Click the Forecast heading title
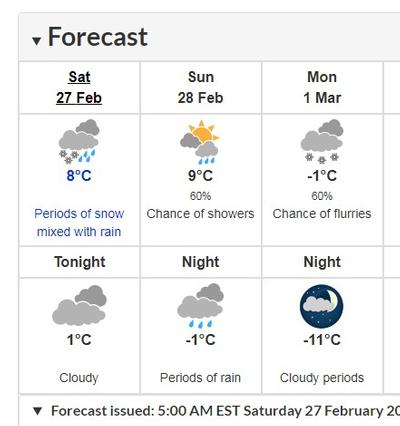Screen dimensions: 400x426 [98, 37]
